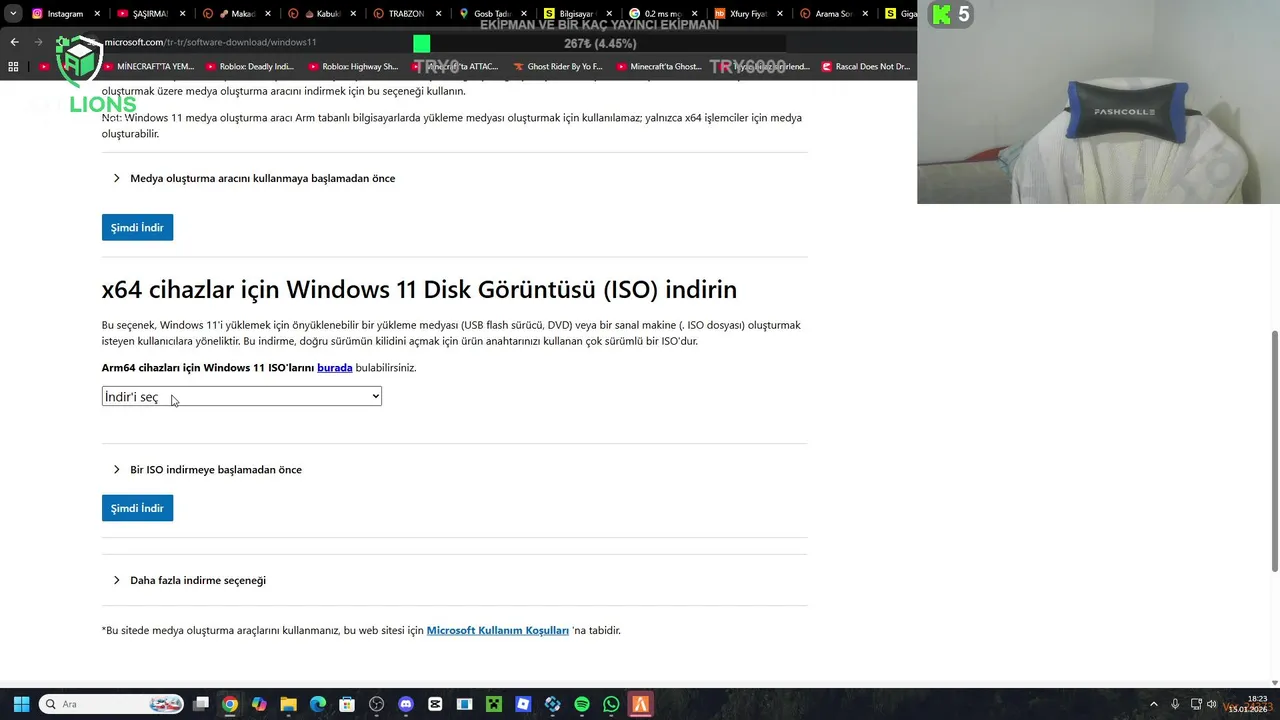This screenshot has width=1280, height=720.
Task: Open Spotify from the taskbar
Action: click(582, 704)
